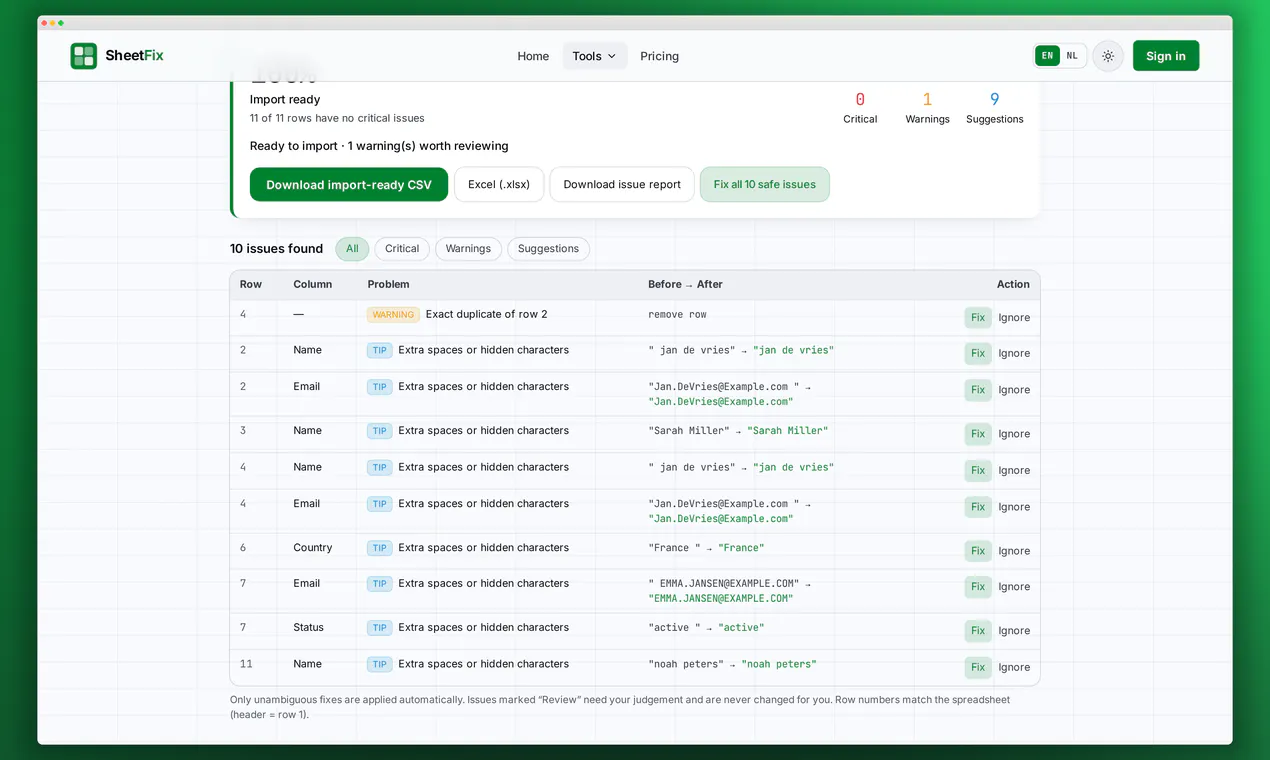Click the Suggestions count of 9

tap(995, 99)
